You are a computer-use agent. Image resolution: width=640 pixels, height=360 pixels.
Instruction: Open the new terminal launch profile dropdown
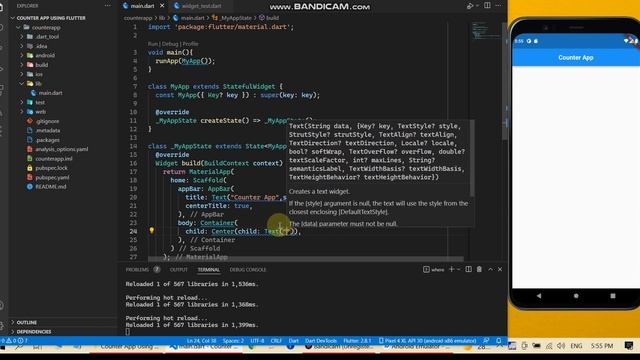(459, 269)
